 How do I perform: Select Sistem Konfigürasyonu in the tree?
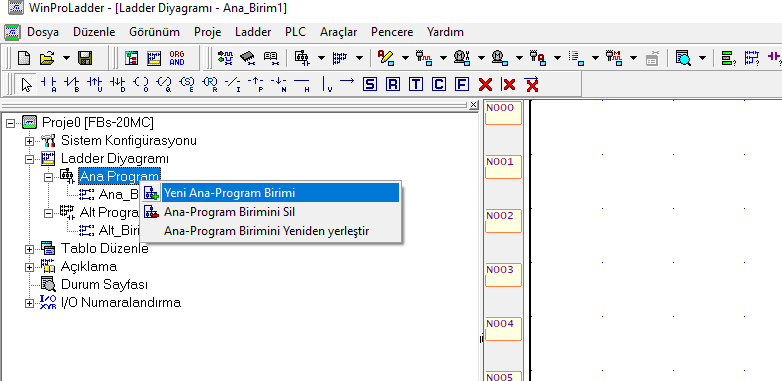pos(129,141)
